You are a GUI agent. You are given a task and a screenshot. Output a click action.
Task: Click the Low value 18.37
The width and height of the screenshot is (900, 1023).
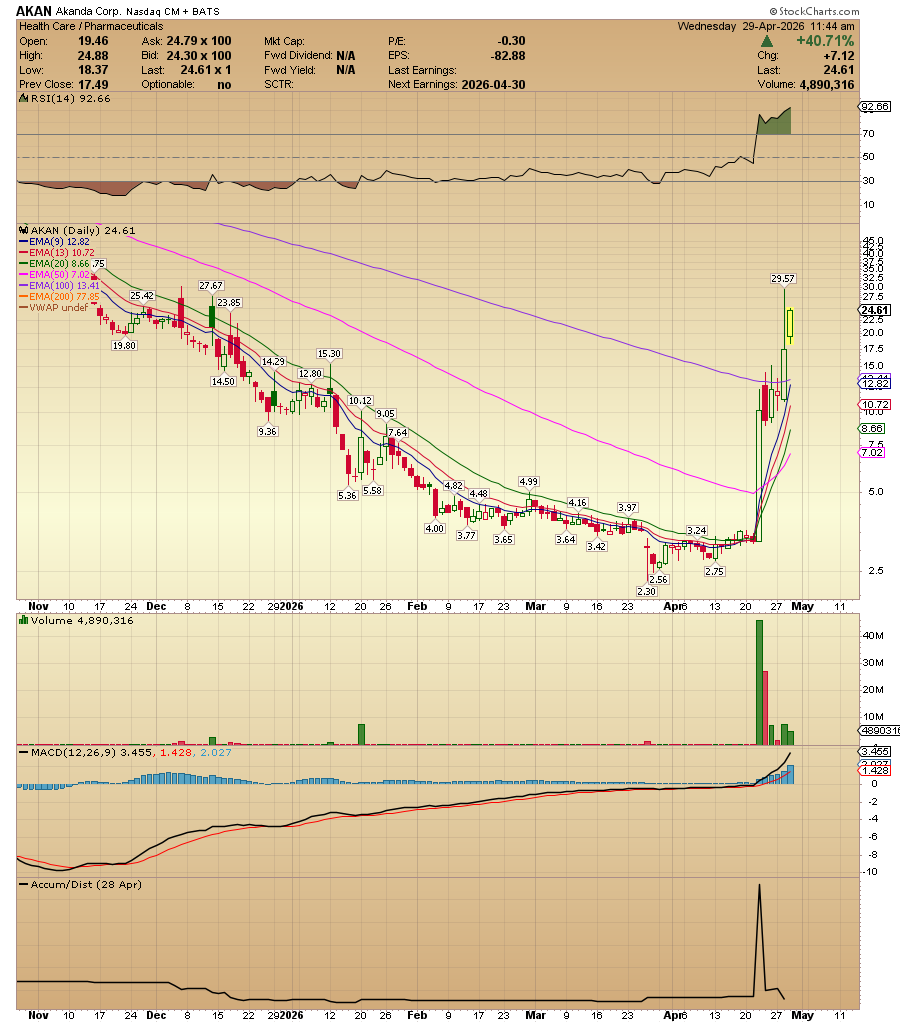click(93, 70)
